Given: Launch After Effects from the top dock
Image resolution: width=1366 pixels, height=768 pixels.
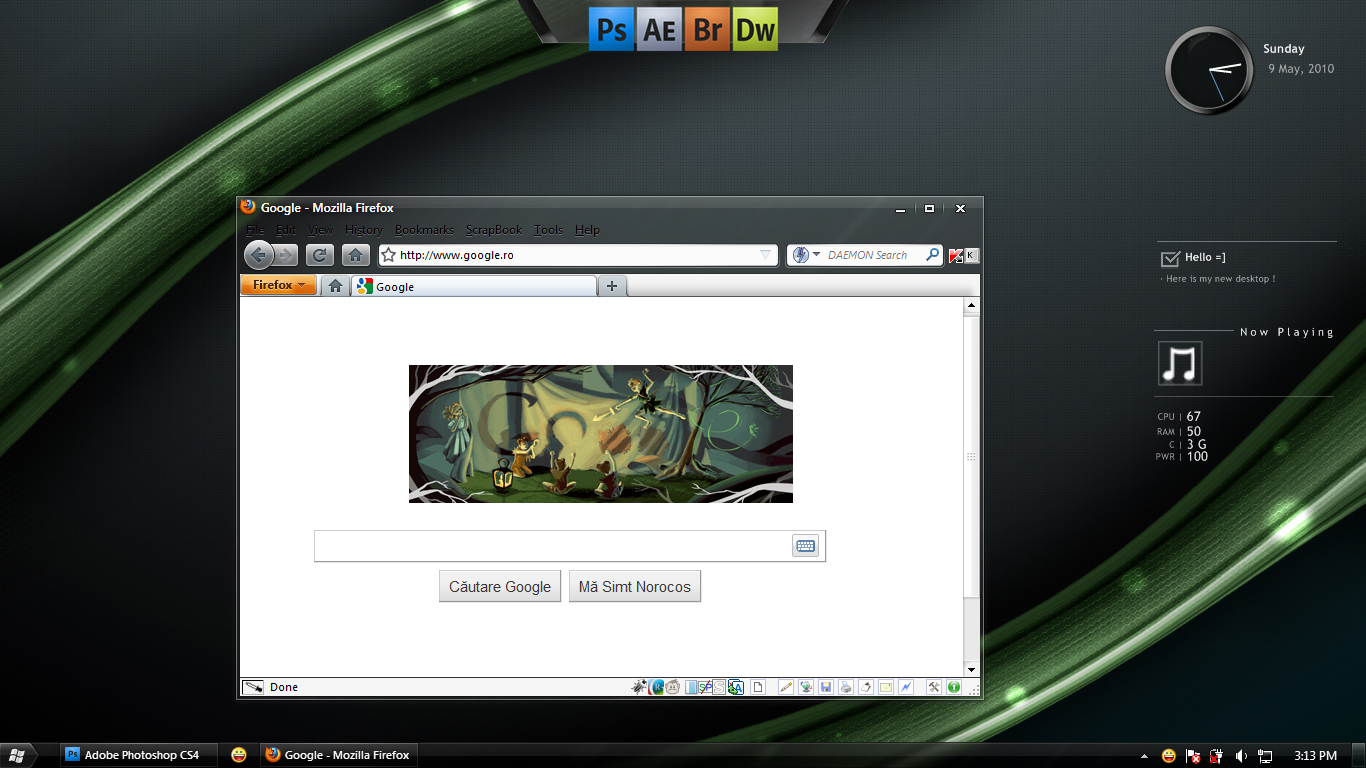Looking at the screenshot, I should coord(659,29).
